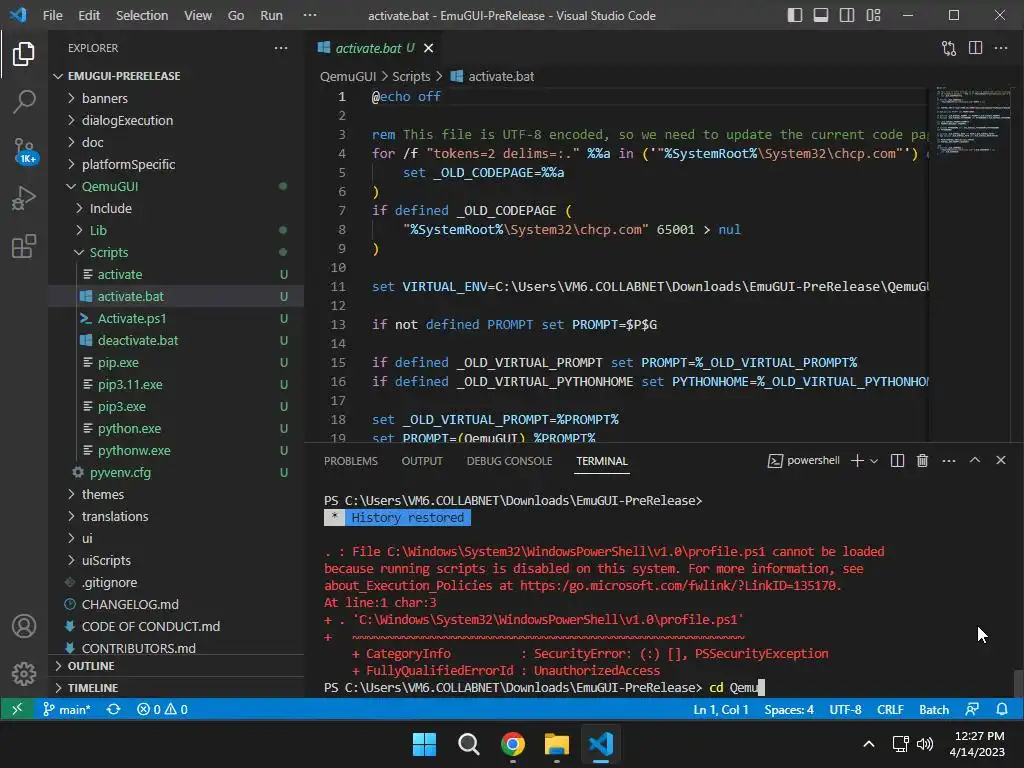Viewport: 1024px width, 768px height.
Task: Click Ln 1, Col 1 to go to line
Action: coord(721,709)
